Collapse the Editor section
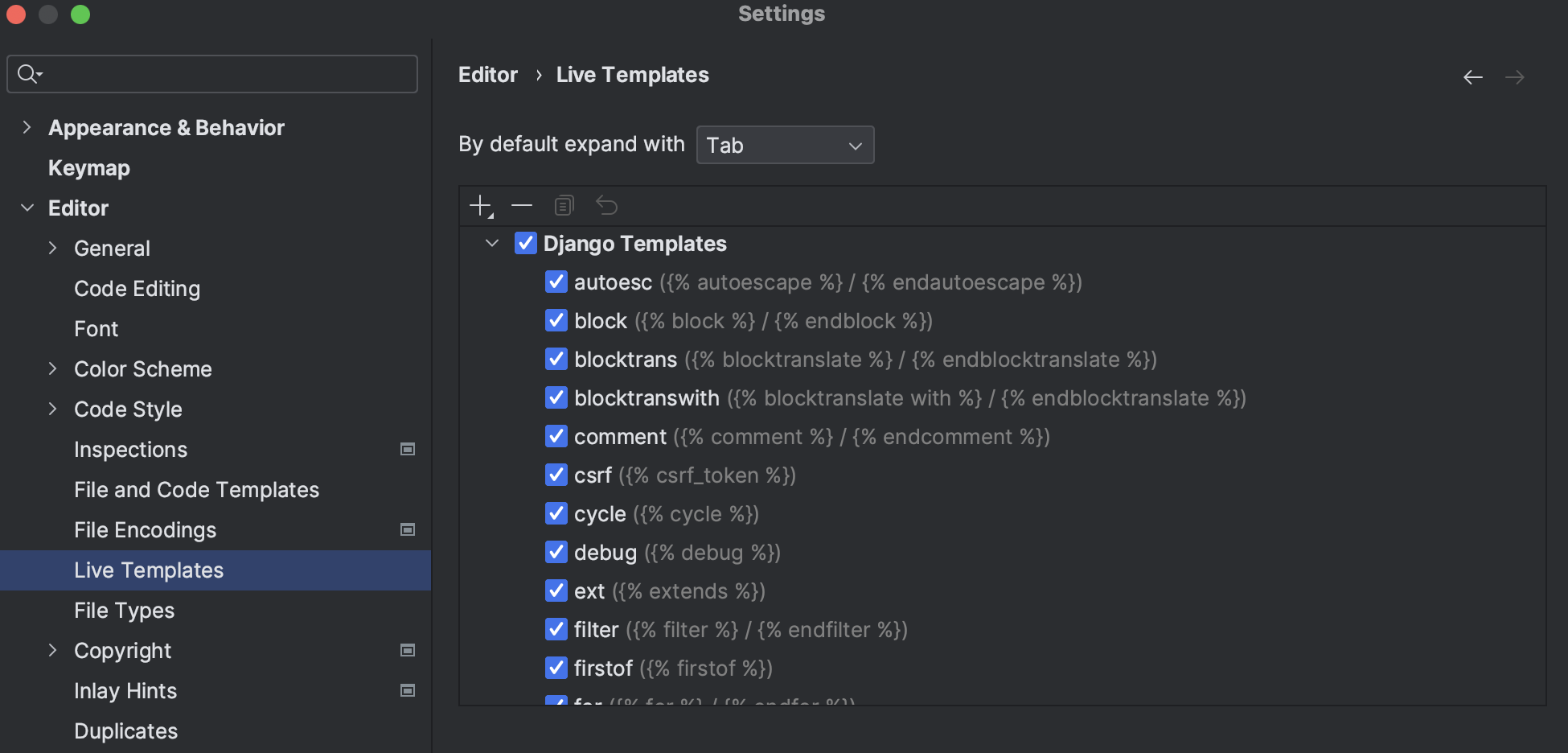1568x753 pixels. [27, 208]
